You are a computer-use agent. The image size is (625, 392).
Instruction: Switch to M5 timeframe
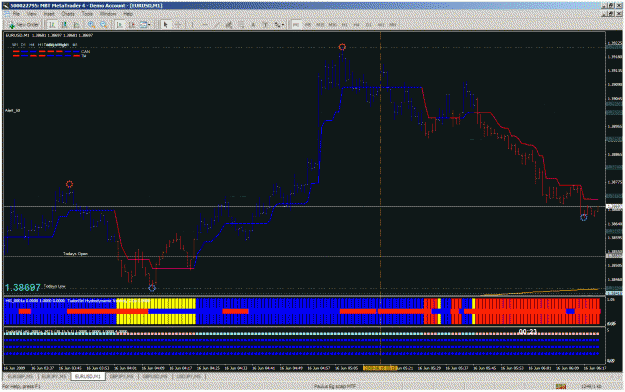click(x=308, y=25)
